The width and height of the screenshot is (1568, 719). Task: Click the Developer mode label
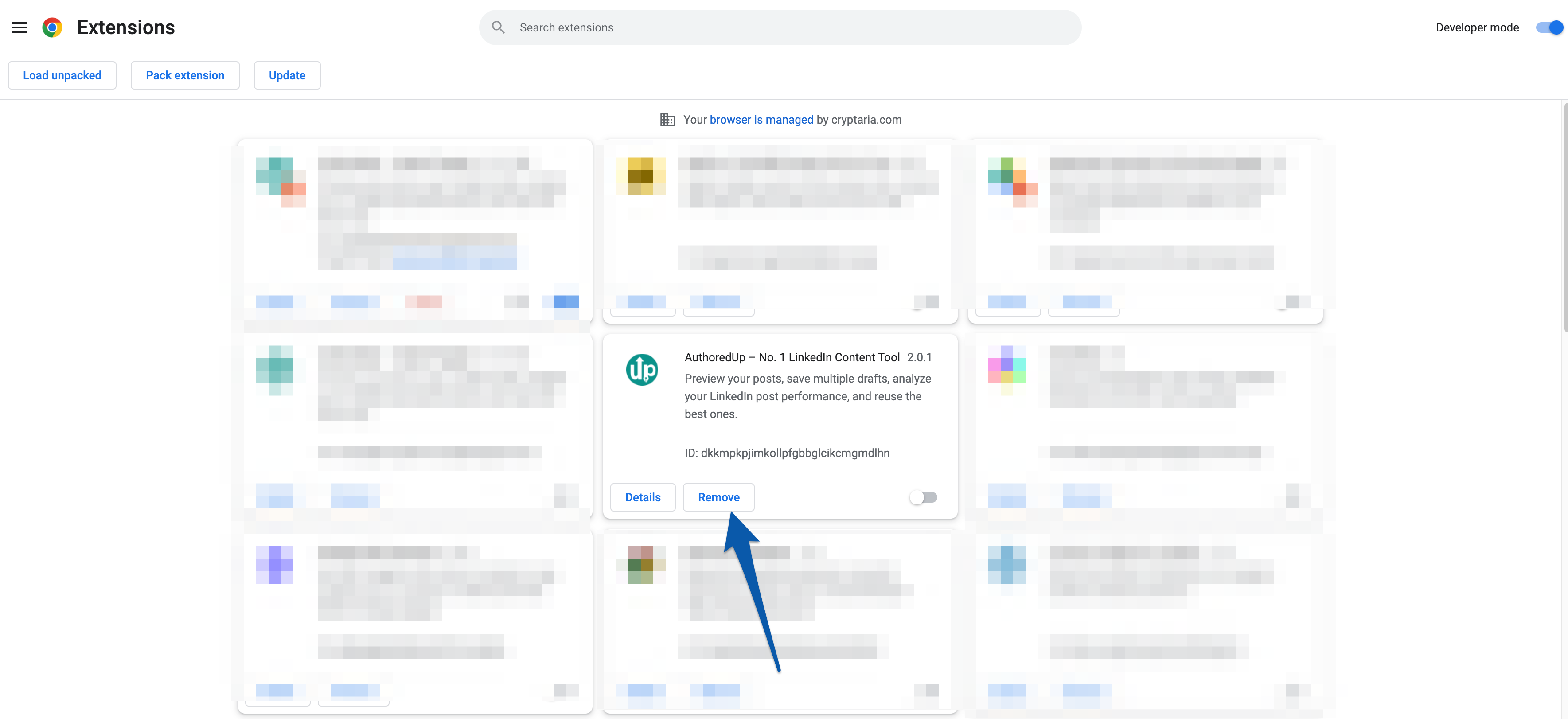tap(1477, 27)
